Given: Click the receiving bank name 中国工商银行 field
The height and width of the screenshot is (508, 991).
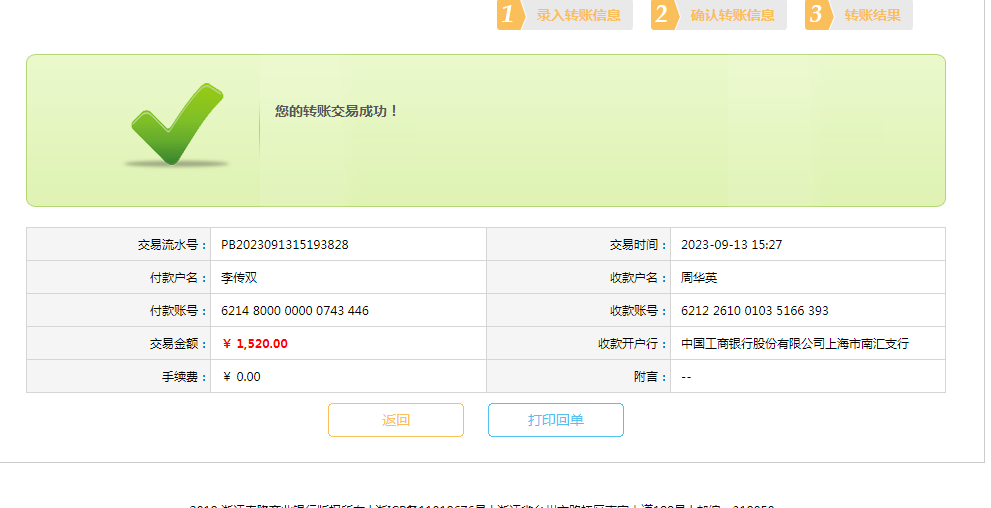Looking at the screenshot, I should click(794, 344).
